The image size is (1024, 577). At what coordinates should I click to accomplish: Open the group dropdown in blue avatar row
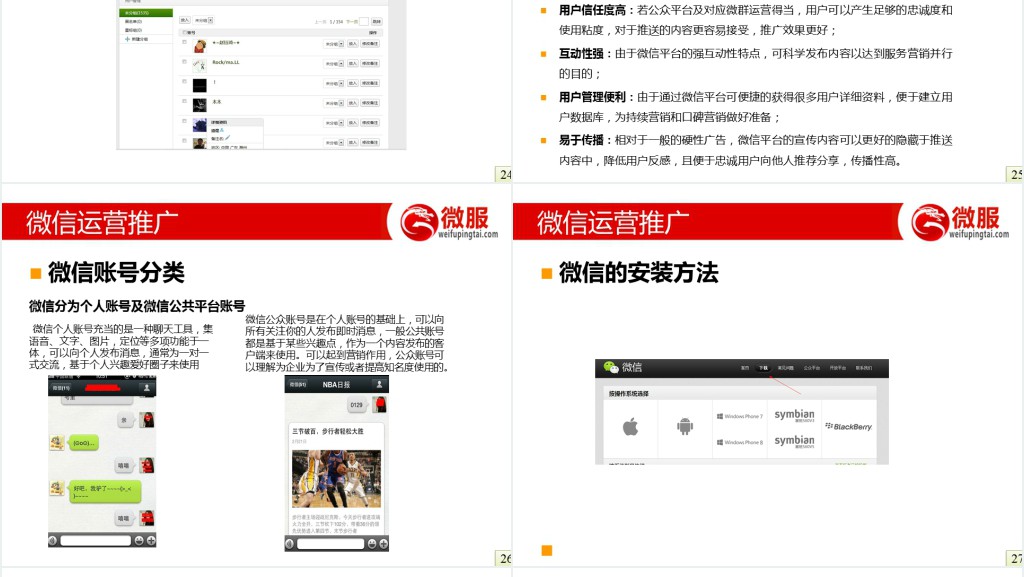(x=334, y=123)
